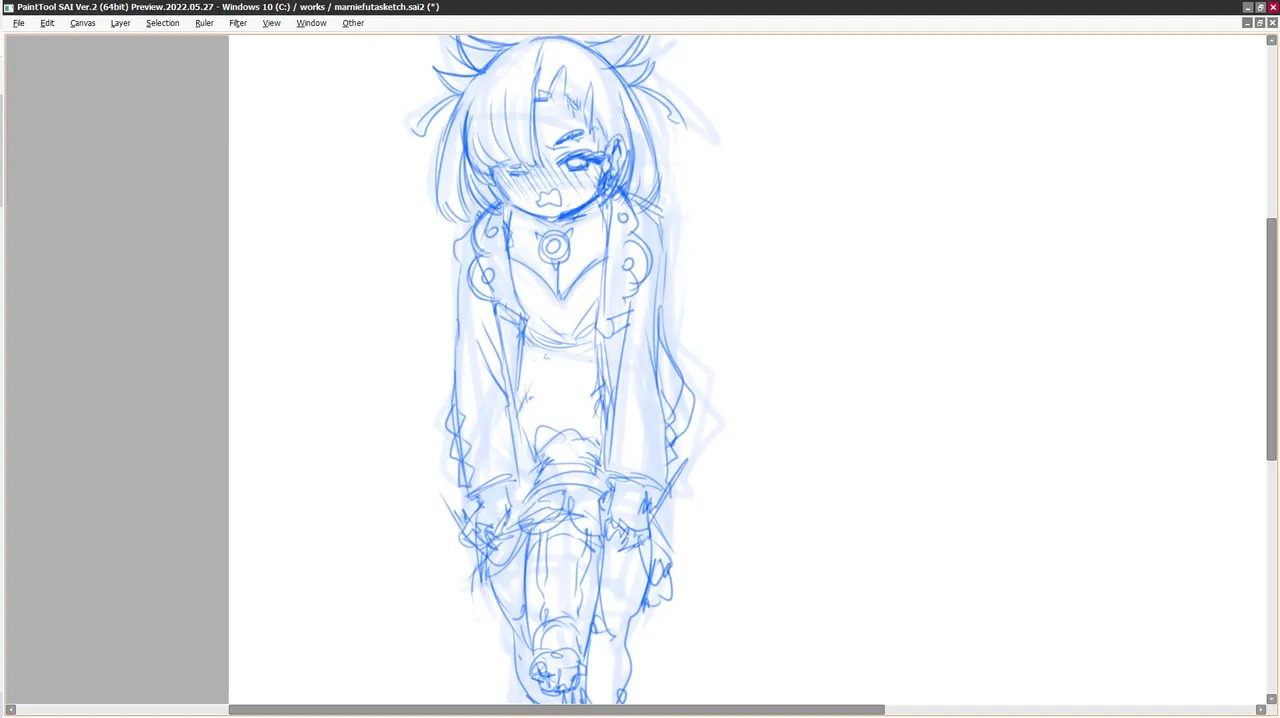Open the Selection menu
1280x718 pixels.
[x=163, y=23]
